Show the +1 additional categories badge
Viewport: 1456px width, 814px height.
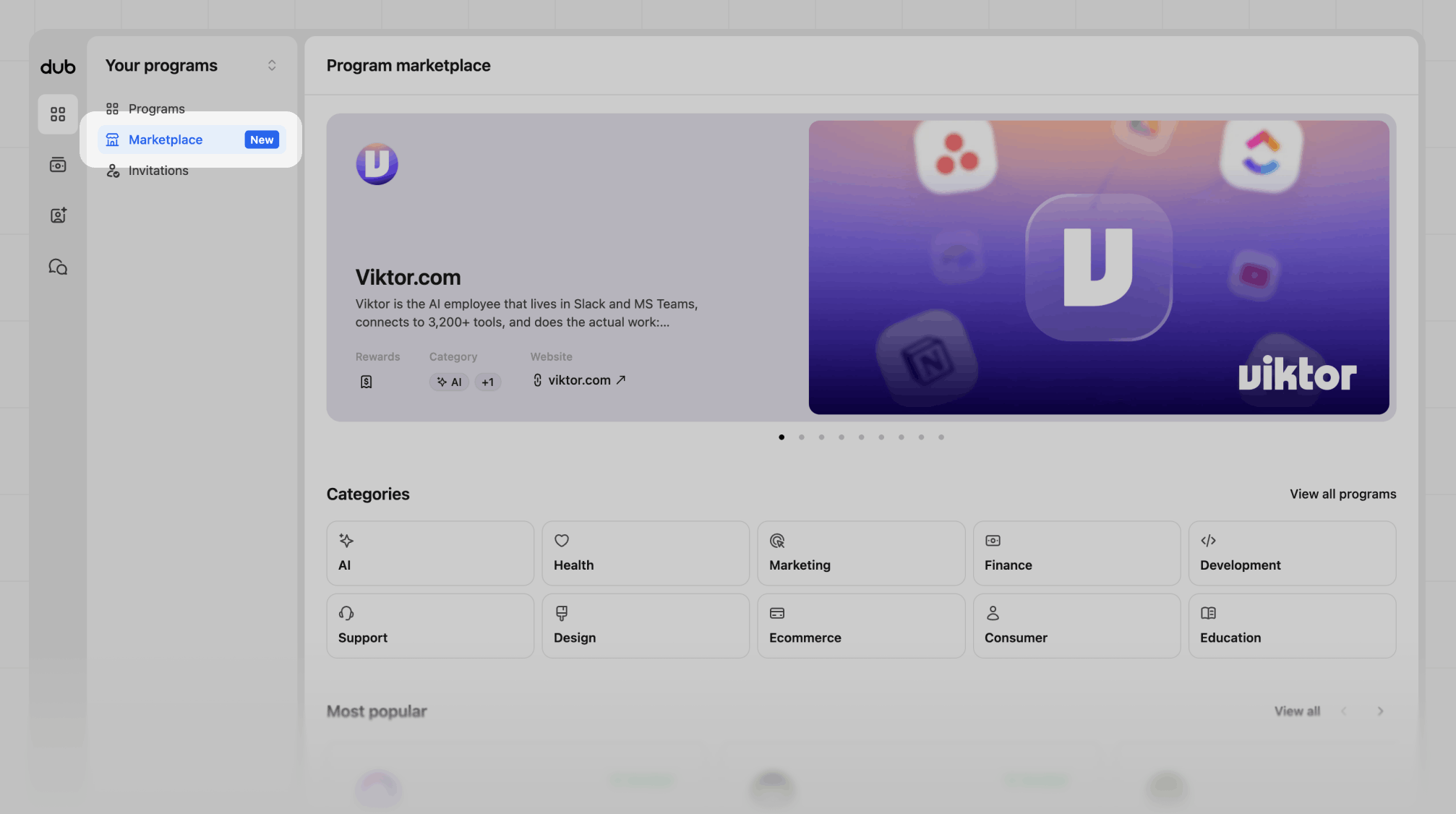tap(488, 382)
